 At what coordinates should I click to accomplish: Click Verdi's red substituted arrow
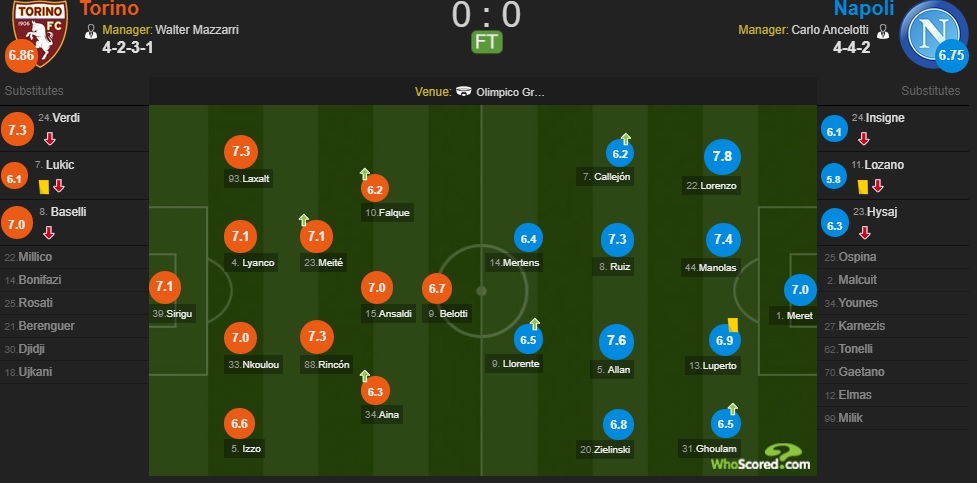click(x=50, y=138)
